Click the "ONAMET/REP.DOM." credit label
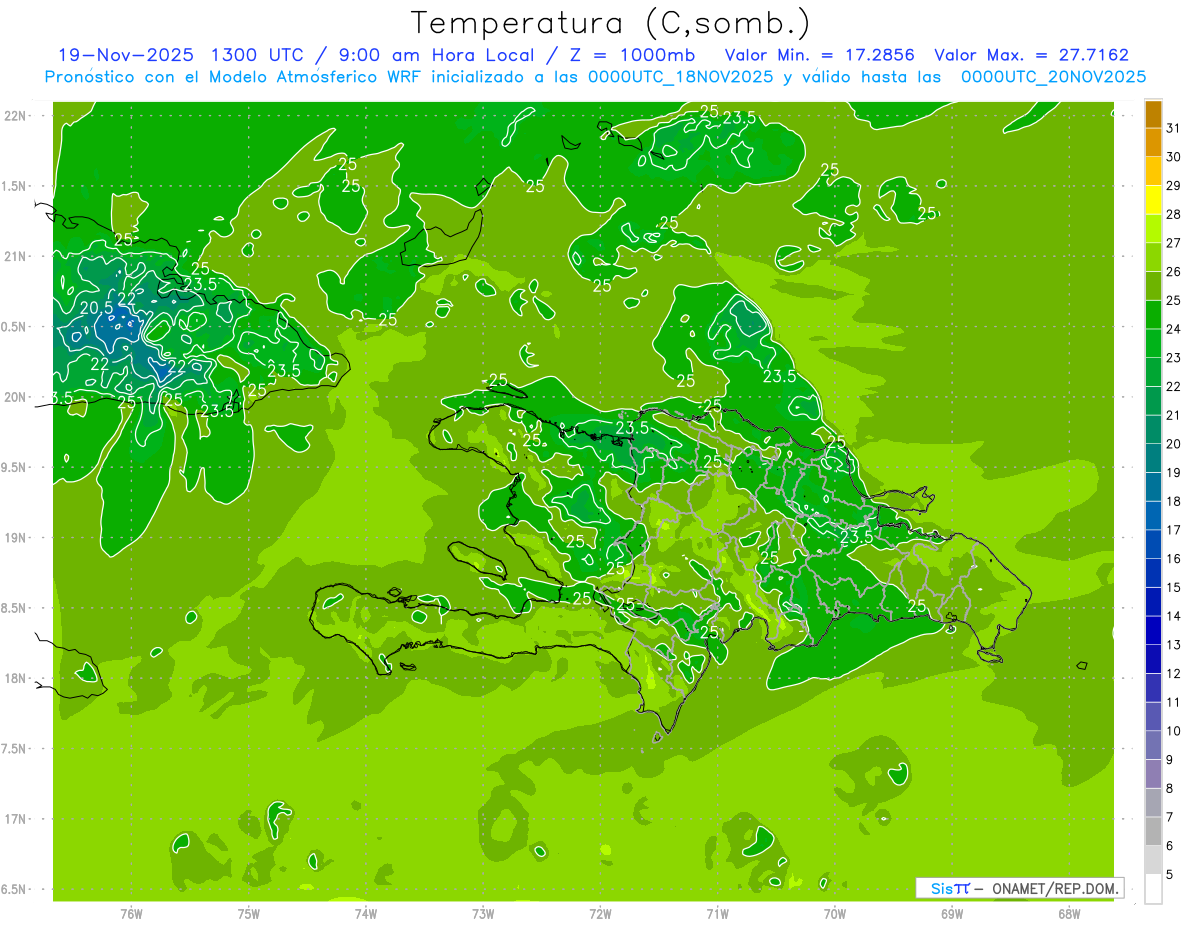This screenshot has width=1200, height=927. click(1054, 888)
